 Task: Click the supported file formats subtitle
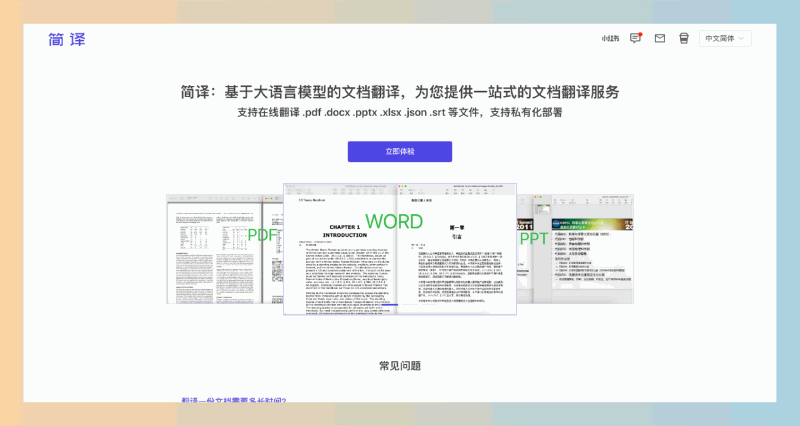click(x=400, y=112)
